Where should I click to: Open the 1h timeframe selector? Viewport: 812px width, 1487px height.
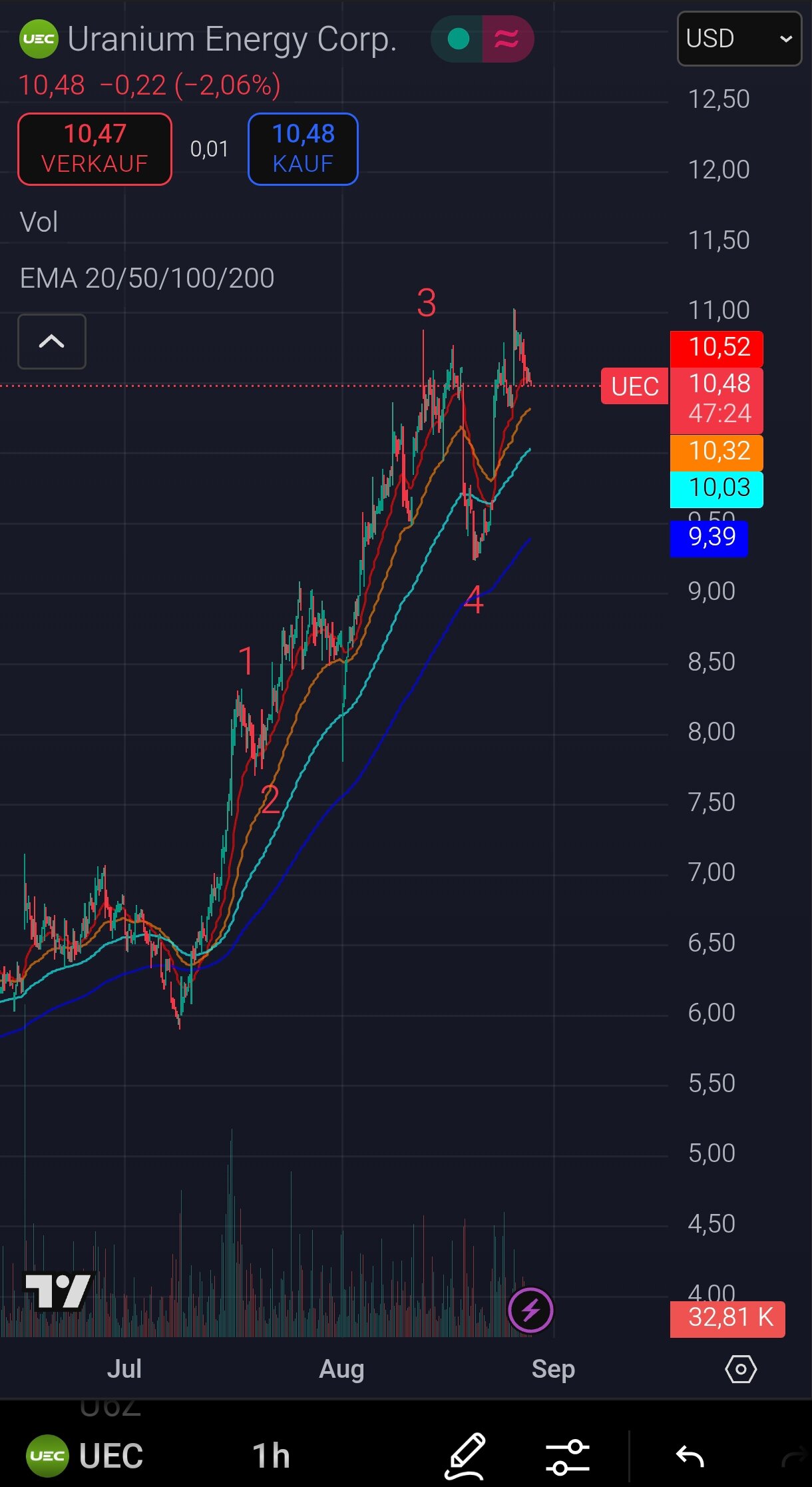tap(271, 1456)
